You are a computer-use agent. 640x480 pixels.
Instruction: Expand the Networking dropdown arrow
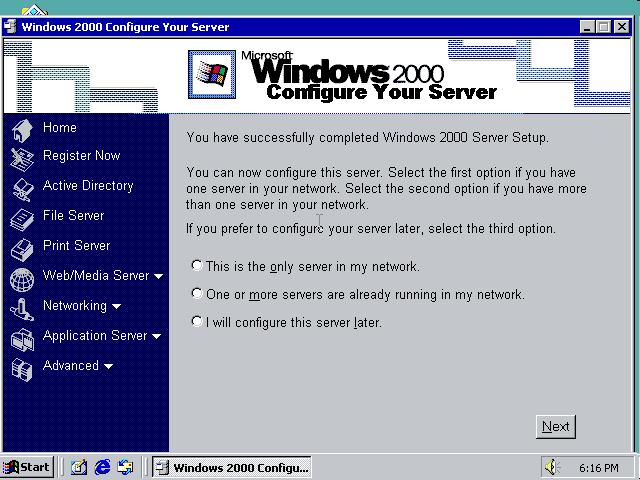click(x=116, y=306)
